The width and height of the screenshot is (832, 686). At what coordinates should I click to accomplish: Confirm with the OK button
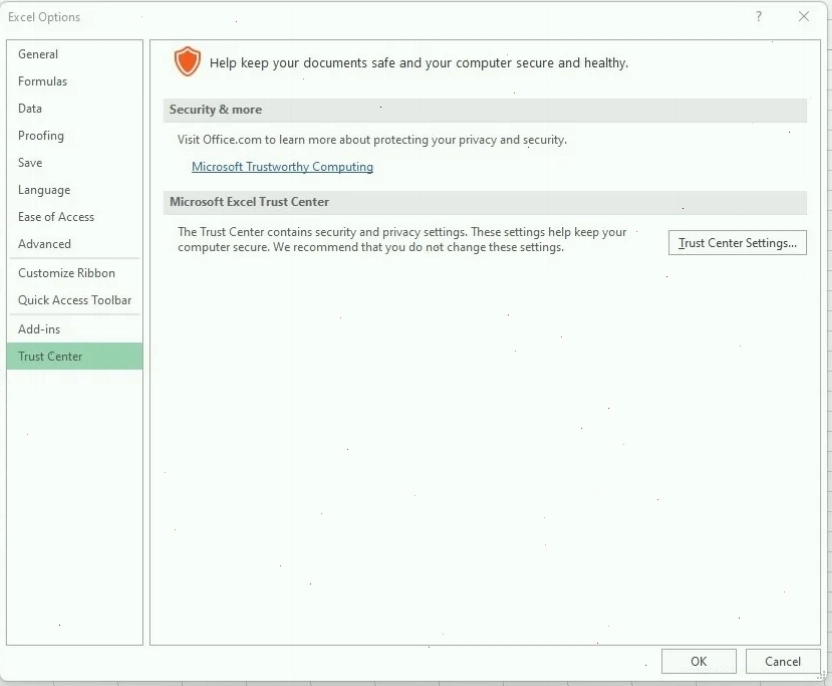pyautogui.click(x=698, y=661)
